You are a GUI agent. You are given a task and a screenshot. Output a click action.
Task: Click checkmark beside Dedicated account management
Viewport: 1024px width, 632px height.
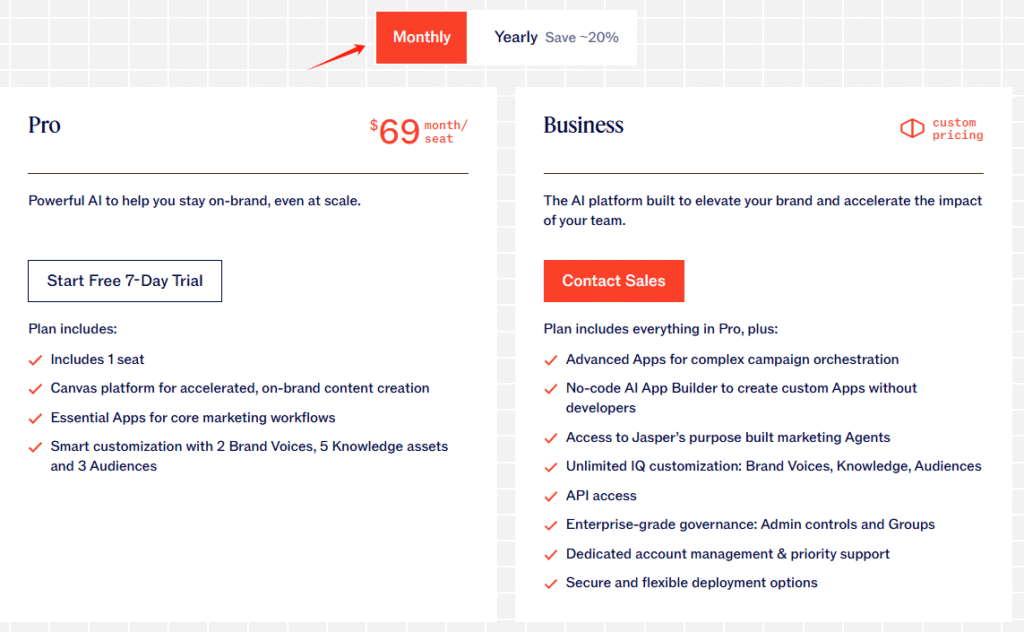[550, 554]
